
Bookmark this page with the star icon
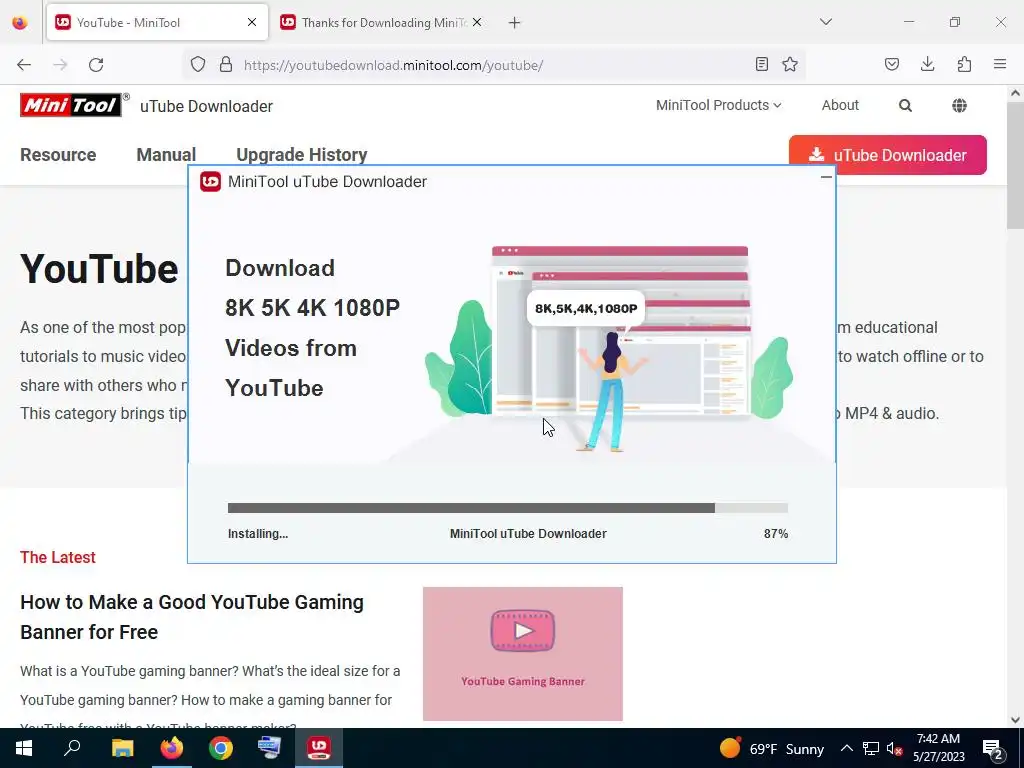pyautogui.click(x=790, y=65)
